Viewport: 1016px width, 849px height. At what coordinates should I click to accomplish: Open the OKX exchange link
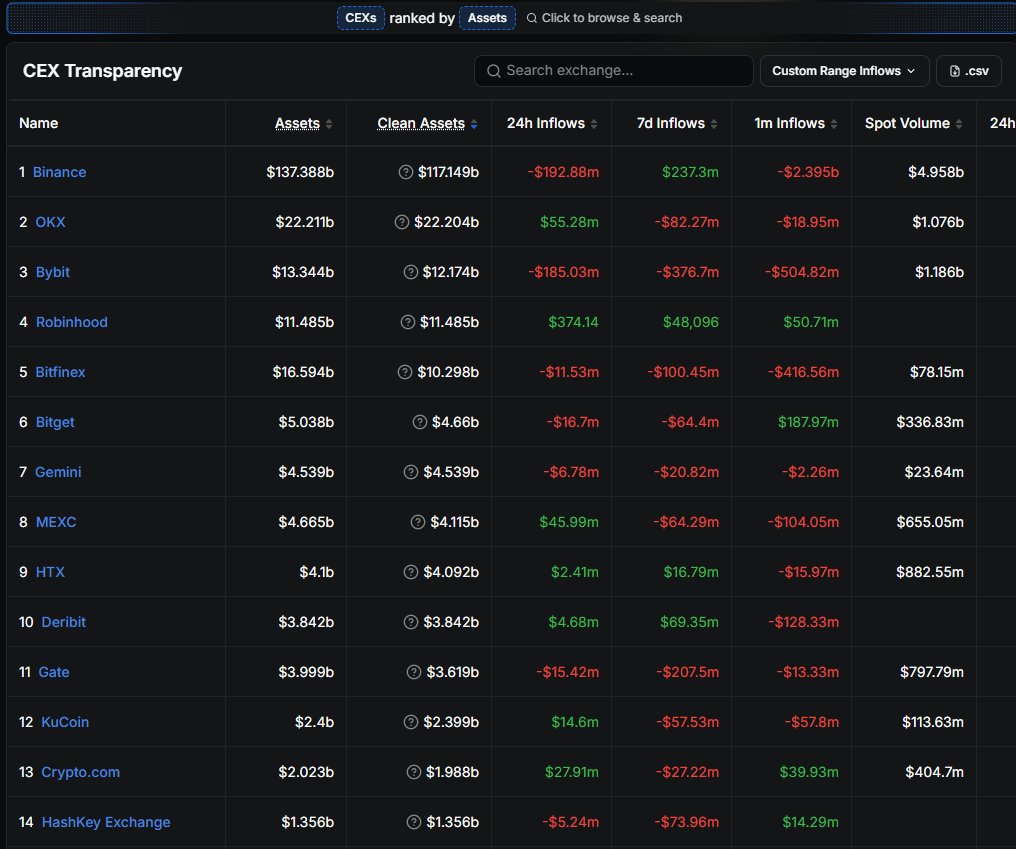pyautogui.click(x=51, y=222)
